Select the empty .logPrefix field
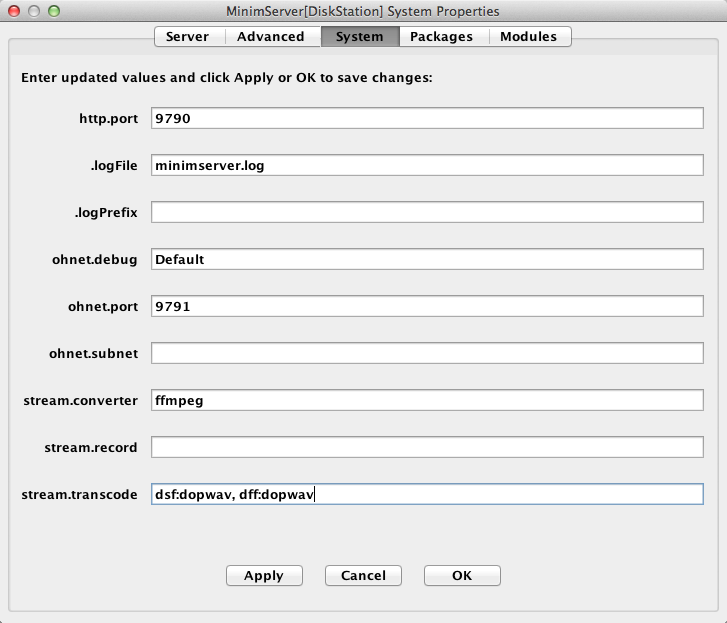 [427, 212]
